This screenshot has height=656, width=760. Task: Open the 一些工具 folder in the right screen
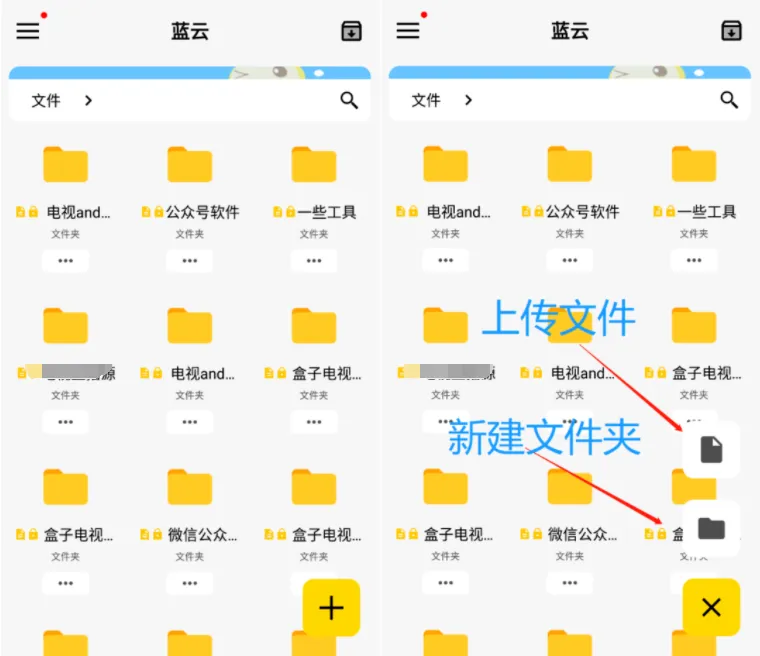pos(694,166)
